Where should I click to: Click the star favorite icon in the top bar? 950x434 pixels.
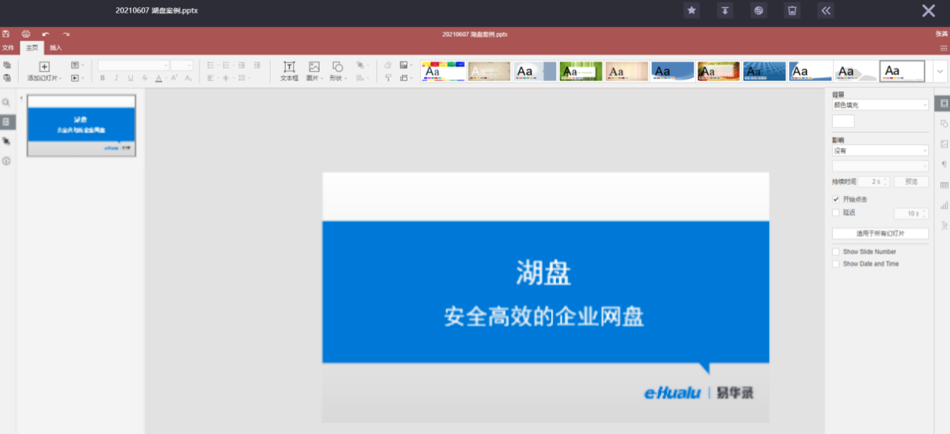(x=691, y=10)
